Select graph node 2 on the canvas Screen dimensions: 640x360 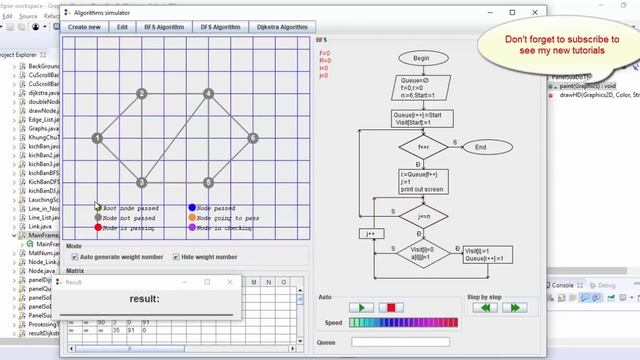142,93
